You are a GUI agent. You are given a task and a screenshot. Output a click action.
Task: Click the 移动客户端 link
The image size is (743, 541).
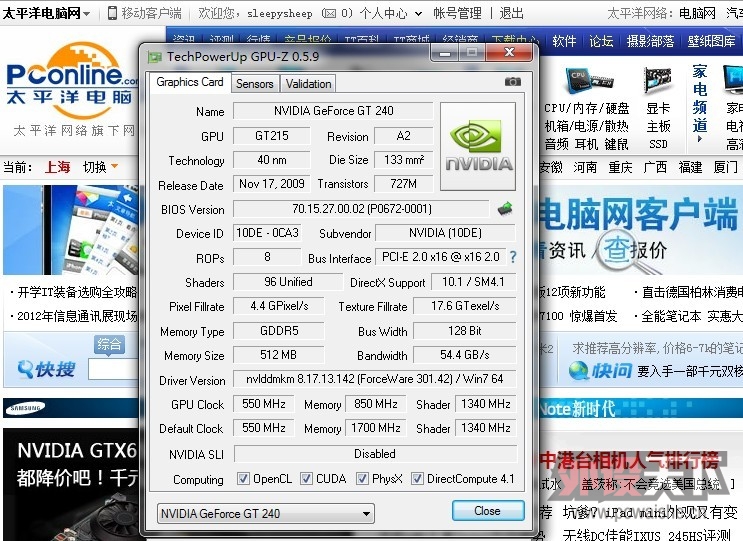[x=151, y=13]
